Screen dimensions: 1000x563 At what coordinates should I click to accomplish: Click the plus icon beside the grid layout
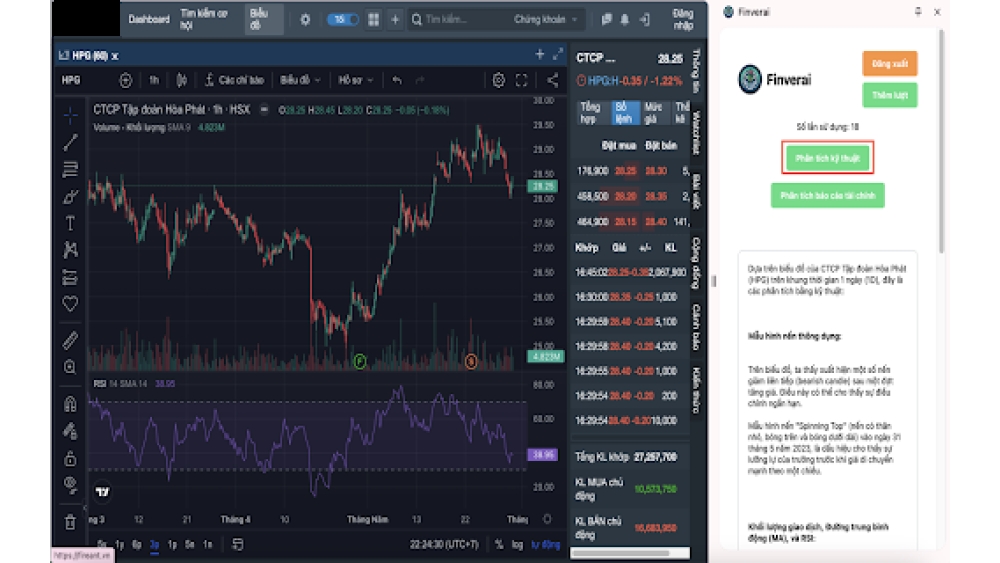pos(395,20)
